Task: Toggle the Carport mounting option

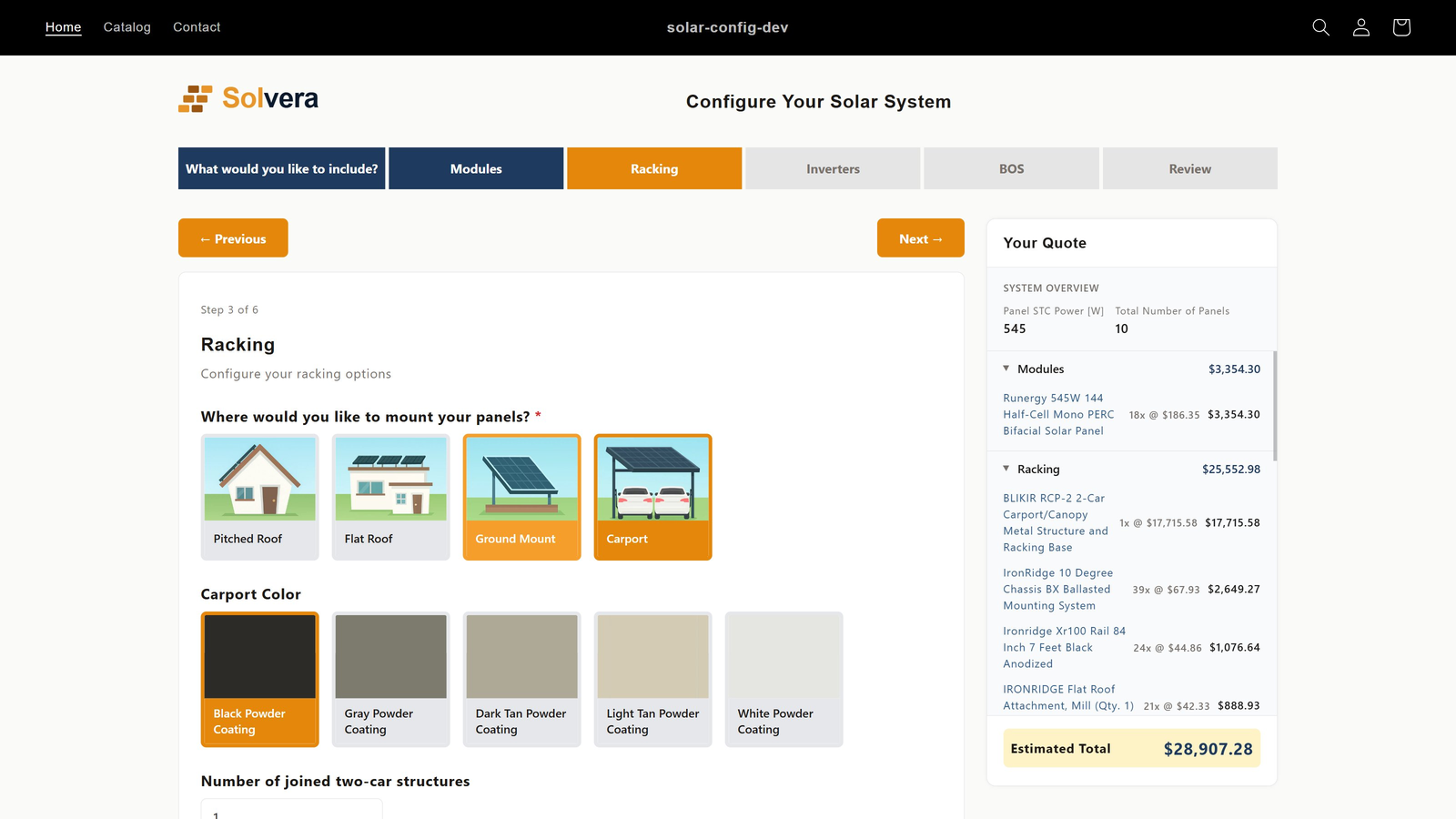Action: [653, 497]
